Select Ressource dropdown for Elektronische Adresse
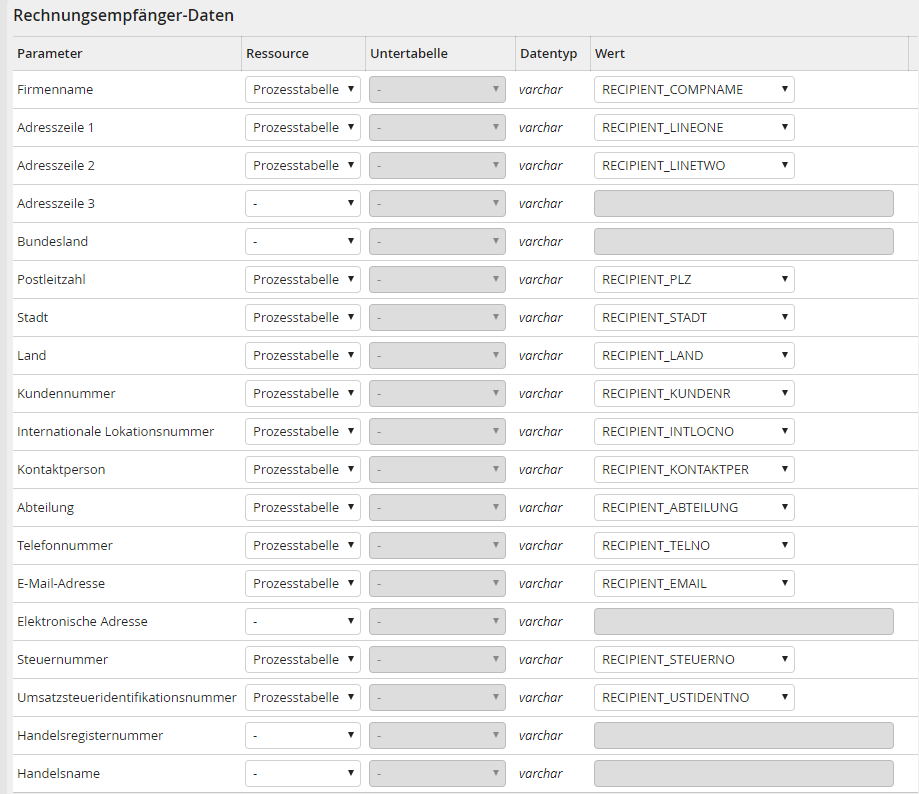 [x=302, y=622]
